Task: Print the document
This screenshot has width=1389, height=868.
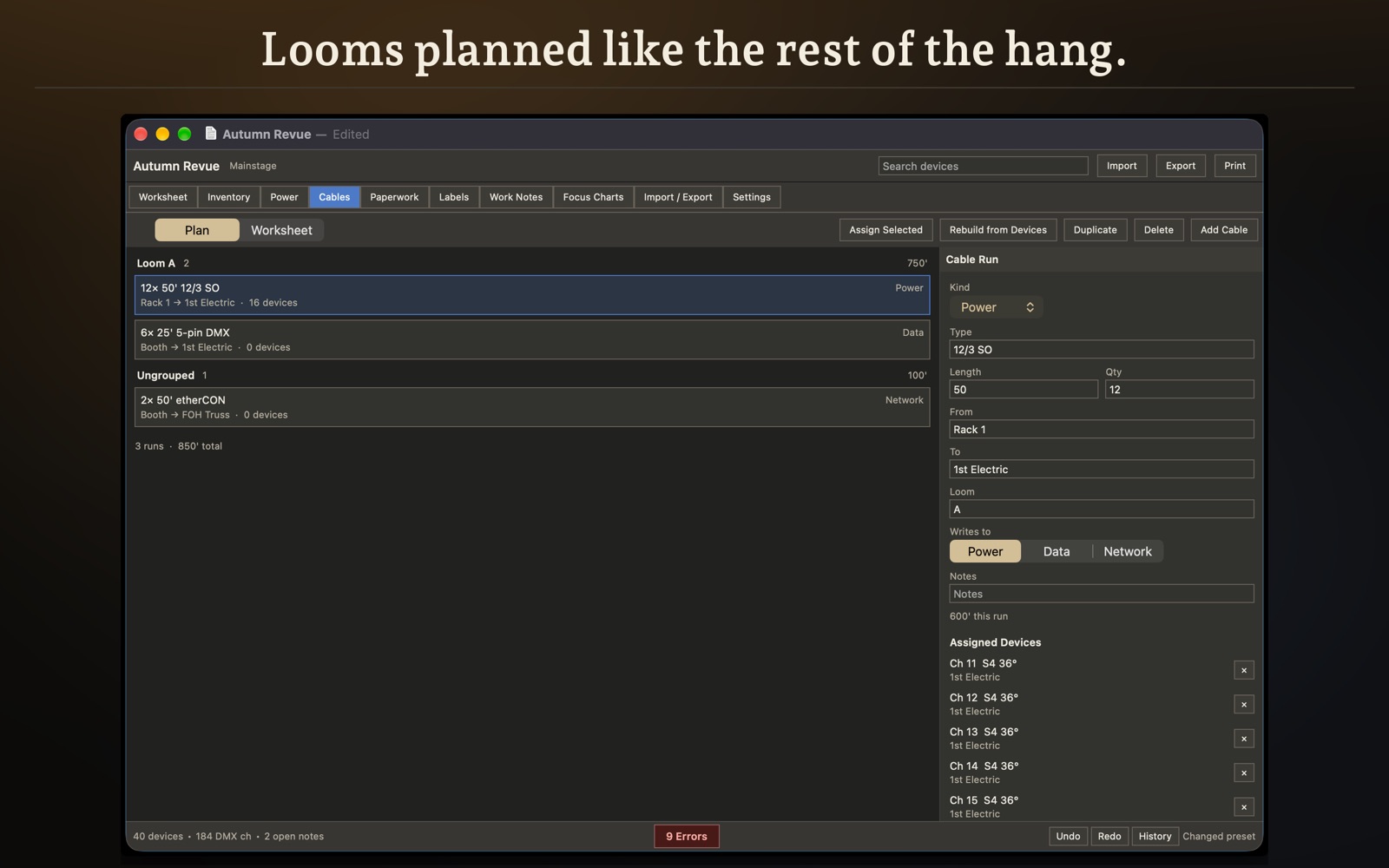Action: coord(1234,166)
